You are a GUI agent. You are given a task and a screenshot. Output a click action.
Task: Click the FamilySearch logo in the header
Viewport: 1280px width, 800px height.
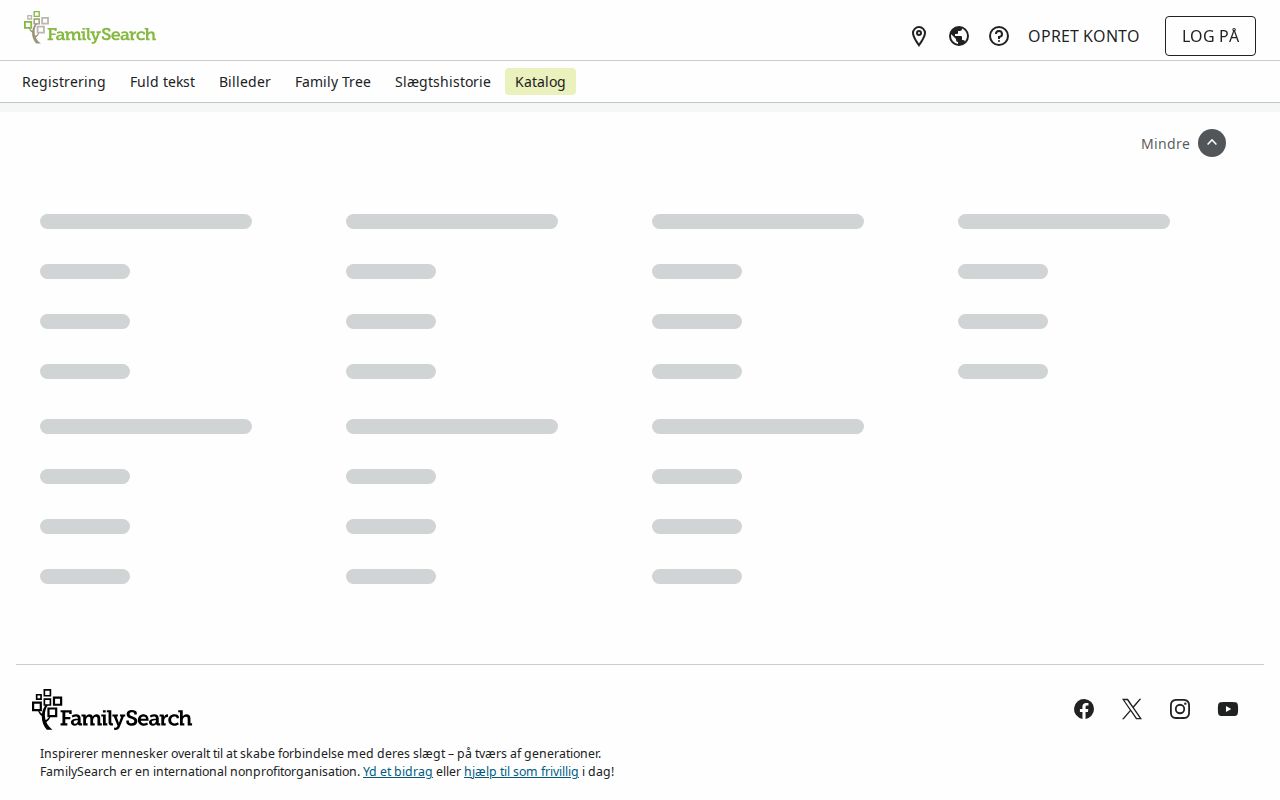click(90, 29)
